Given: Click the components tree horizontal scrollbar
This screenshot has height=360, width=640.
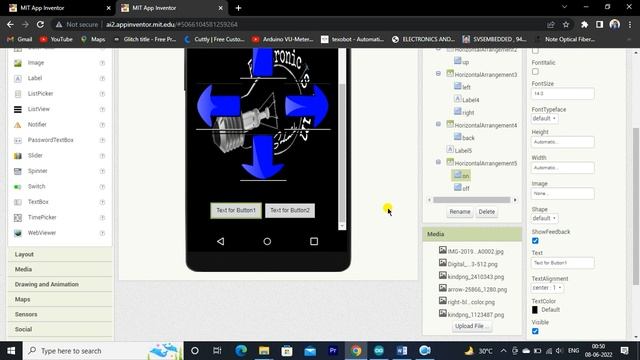Looking at the screenshot, I should [472, 200].
